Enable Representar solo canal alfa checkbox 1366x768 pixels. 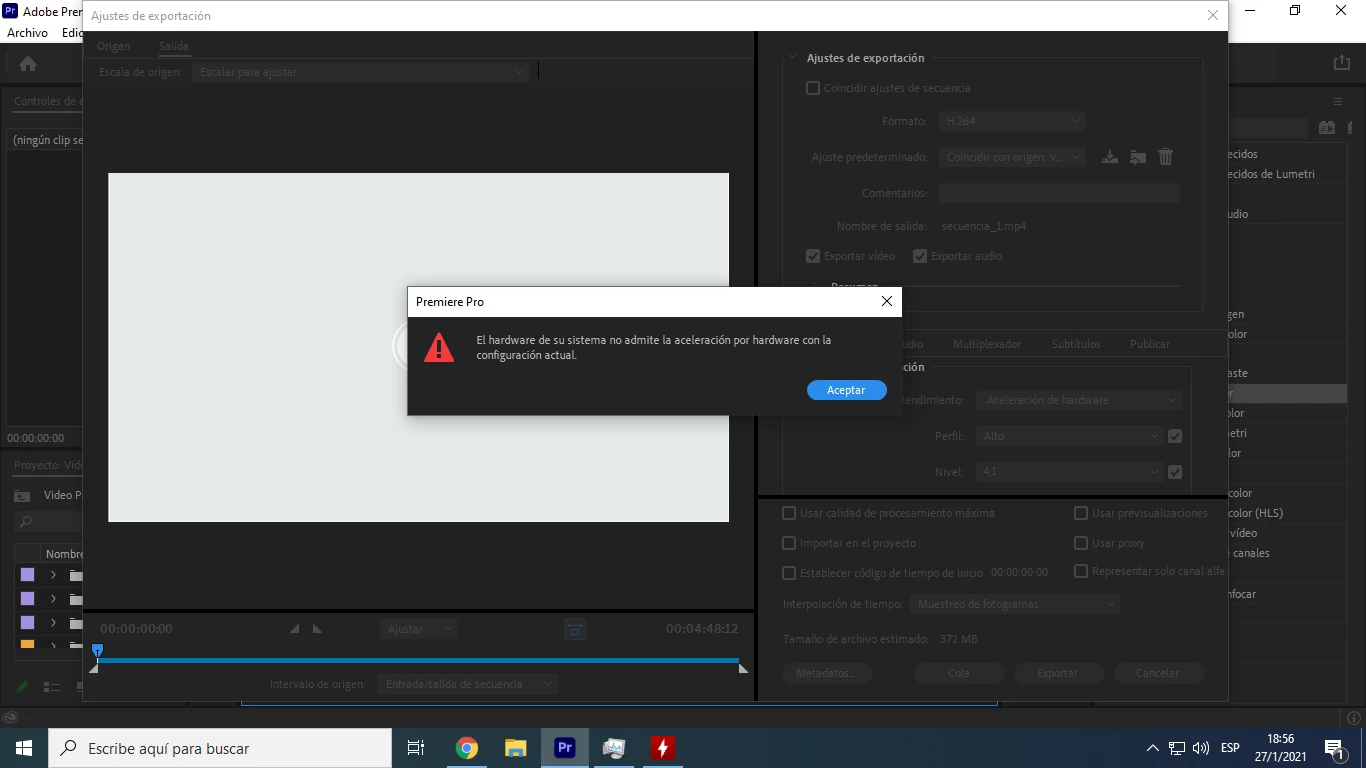coord(1081,571)
